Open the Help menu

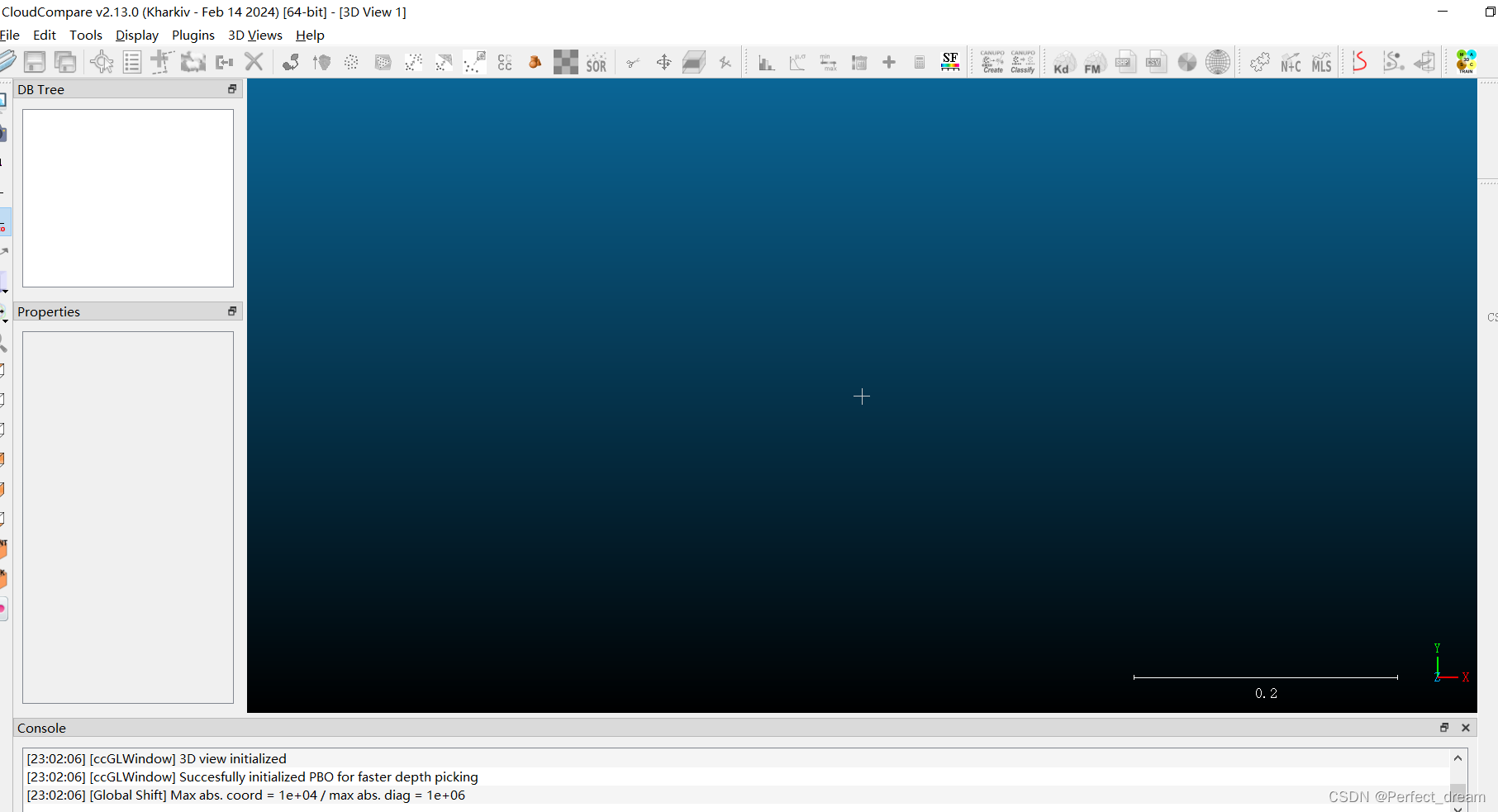click(310, 36)
